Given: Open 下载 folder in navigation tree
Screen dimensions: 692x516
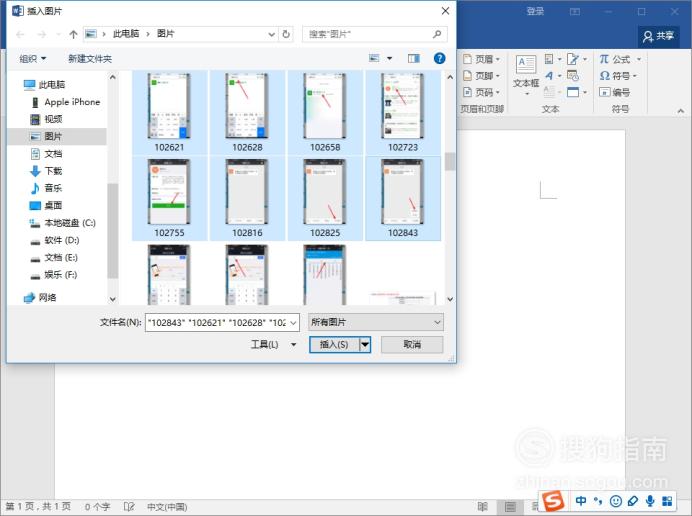Looking at the screenshot, I should 46,171.
